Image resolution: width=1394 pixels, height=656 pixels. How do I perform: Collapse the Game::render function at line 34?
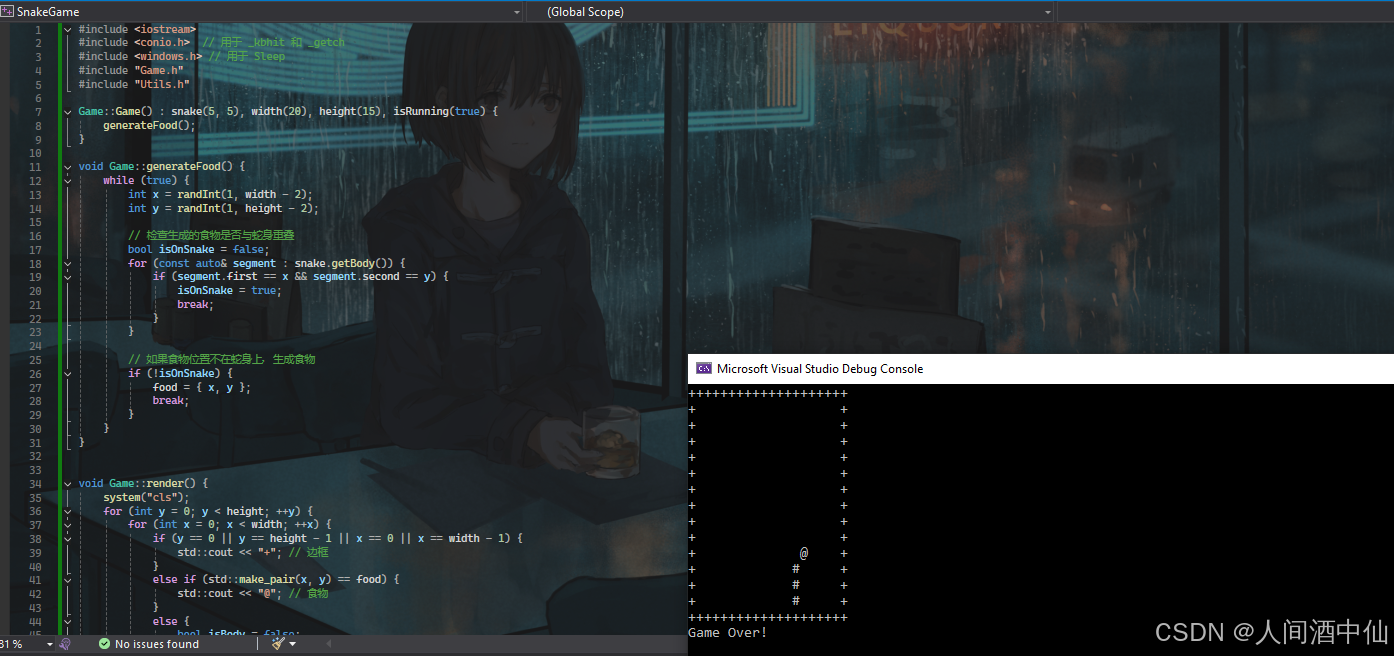[x=67, y=483]
